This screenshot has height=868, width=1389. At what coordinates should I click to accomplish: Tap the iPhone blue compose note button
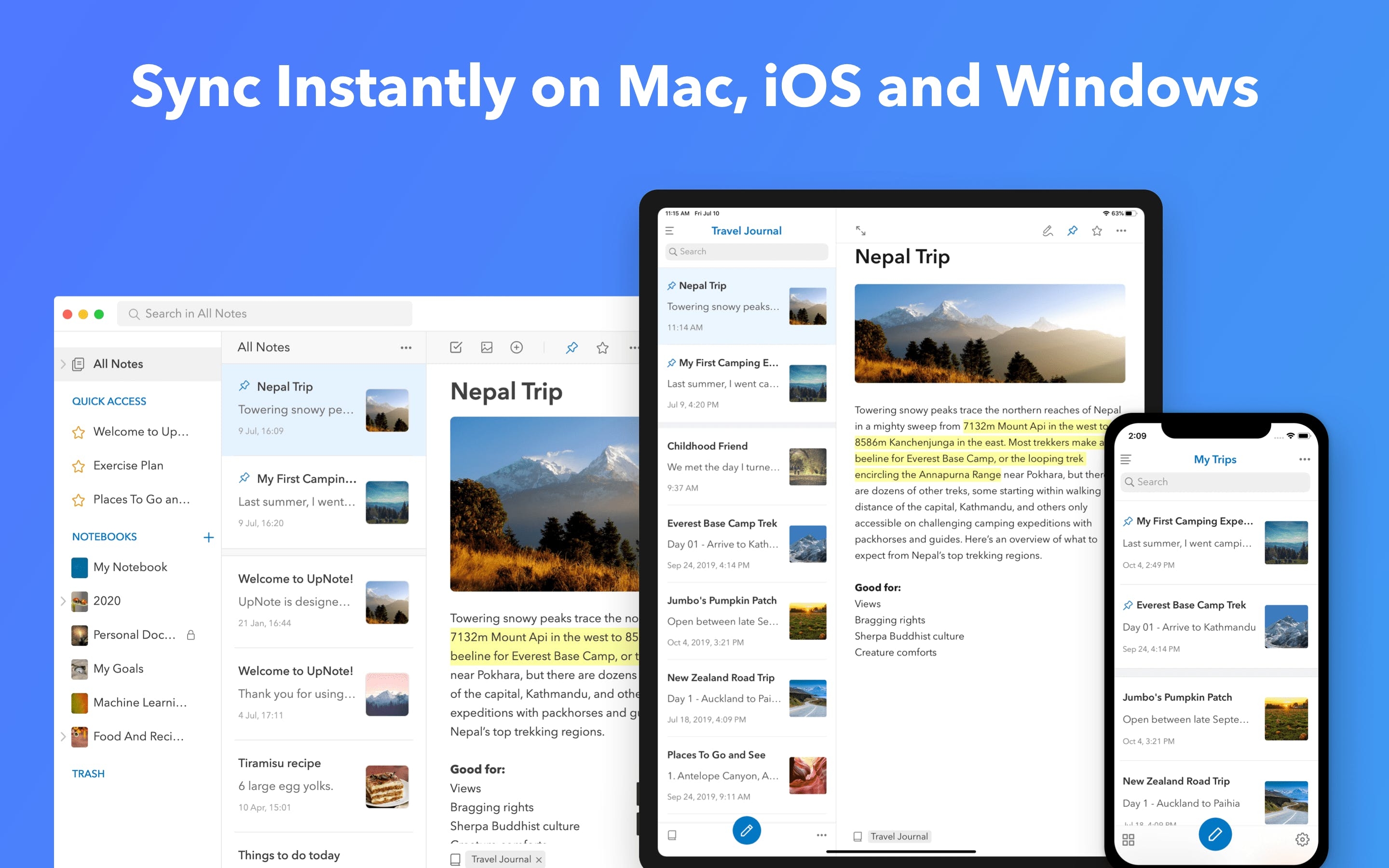pos(1215,835)
